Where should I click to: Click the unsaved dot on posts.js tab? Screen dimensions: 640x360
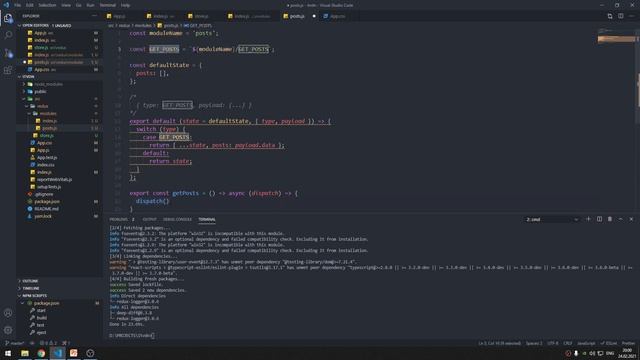(x=314, y=16)
